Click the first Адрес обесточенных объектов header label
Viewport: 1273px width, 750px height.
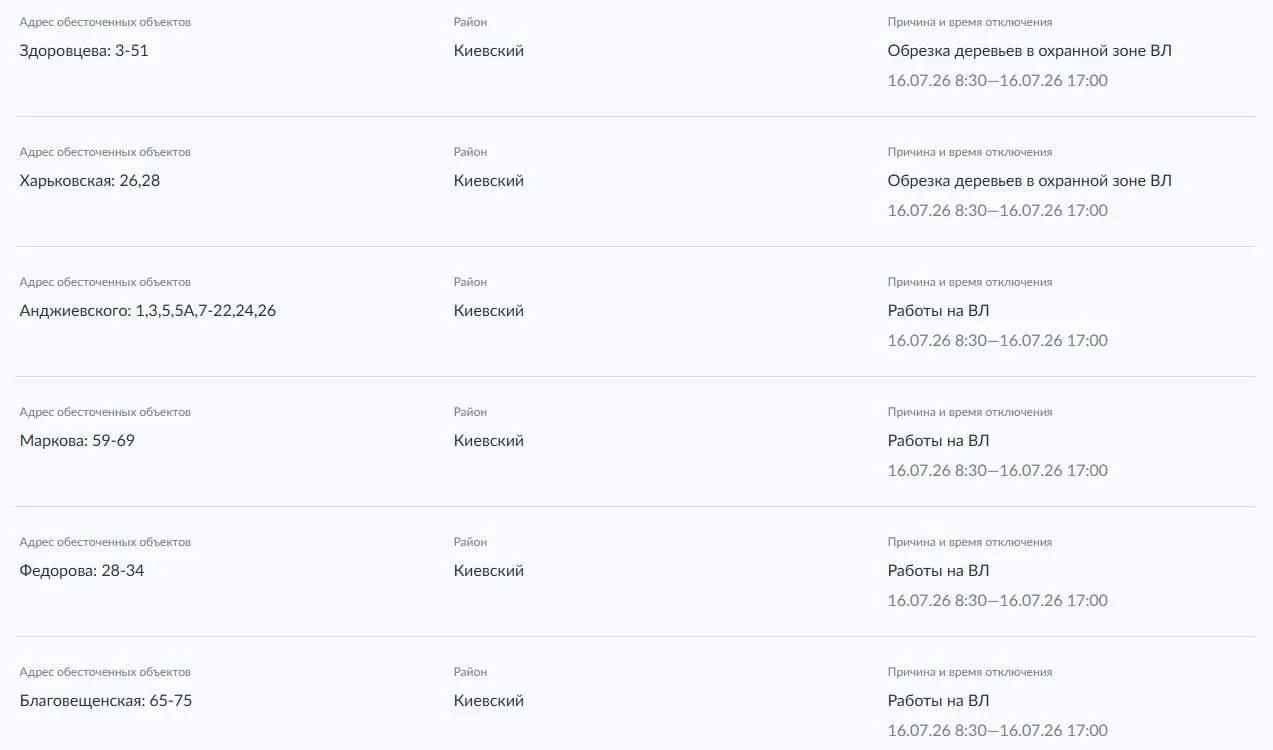(105, 22)
